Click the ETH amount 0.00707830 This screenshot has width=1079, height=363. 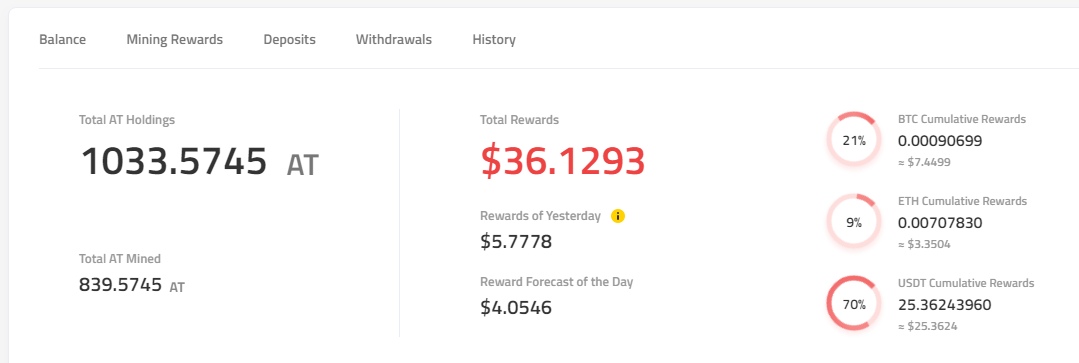coord(940,223)
